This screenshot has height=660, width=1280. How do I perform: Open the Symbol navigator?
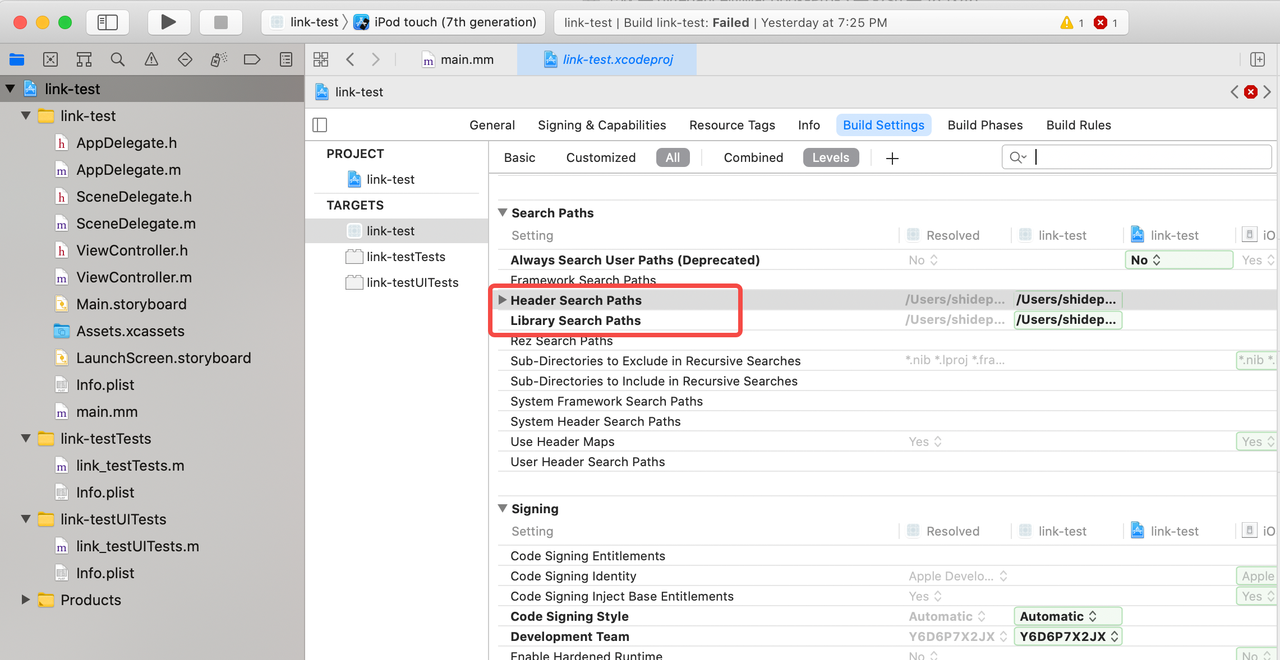click(84, 59)
